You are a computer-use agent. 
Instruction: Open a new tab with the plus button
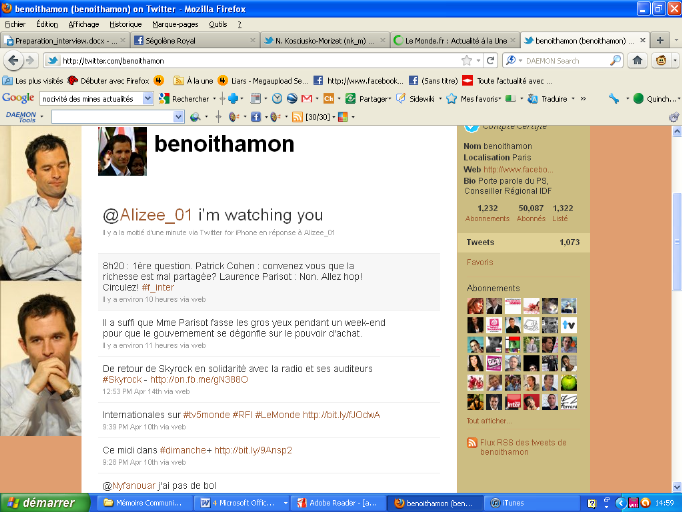[x=660, y=40]
